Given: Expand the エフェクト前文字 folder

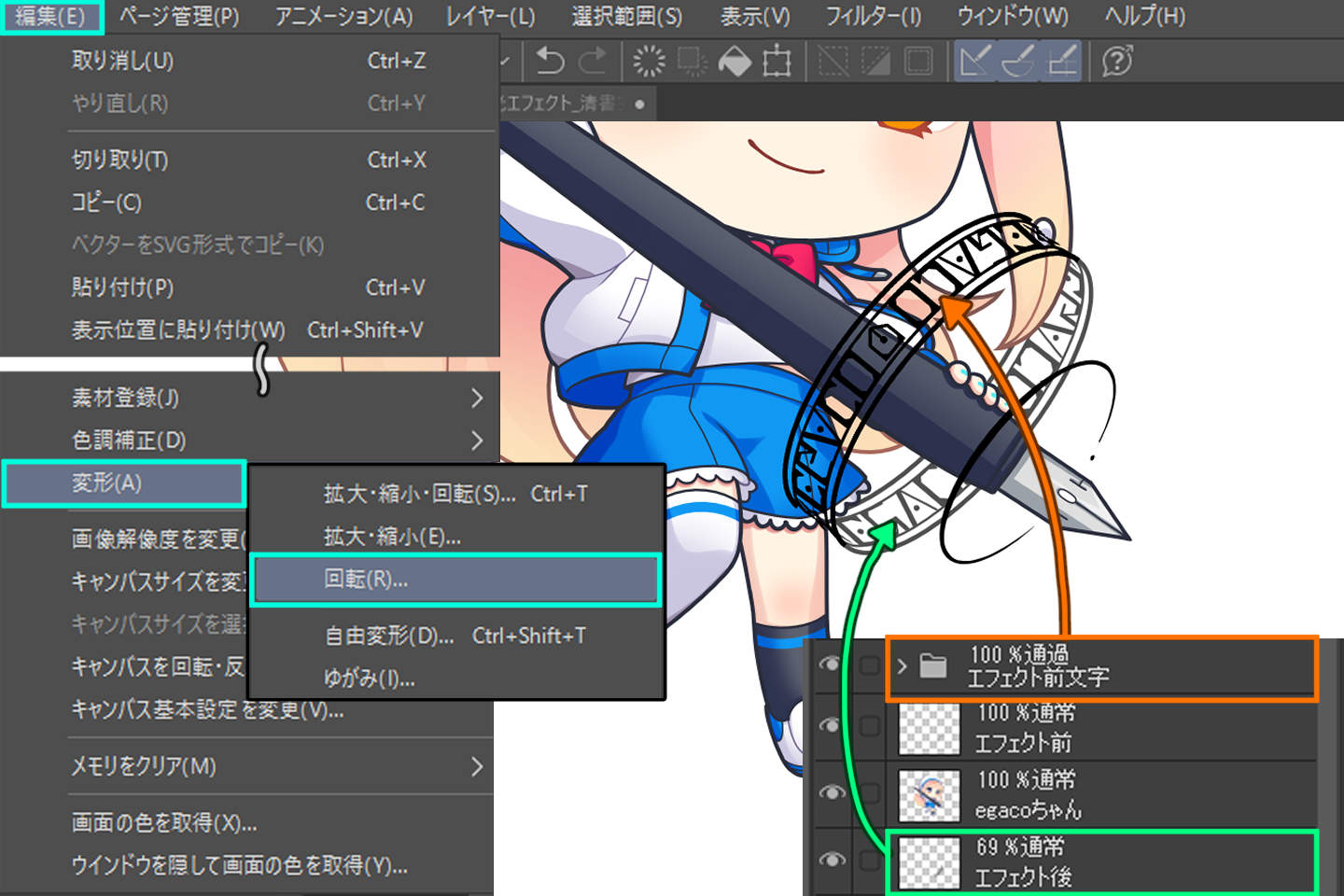Looking at the screenshot, I should tap(902, 666).
